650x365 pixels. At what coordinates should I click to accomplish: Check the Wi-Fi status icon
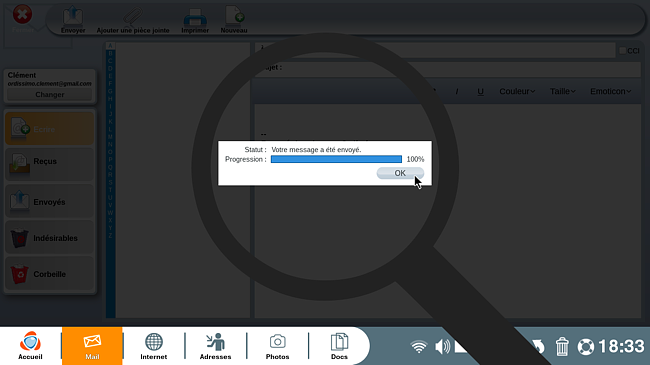[x=419, y=346]
